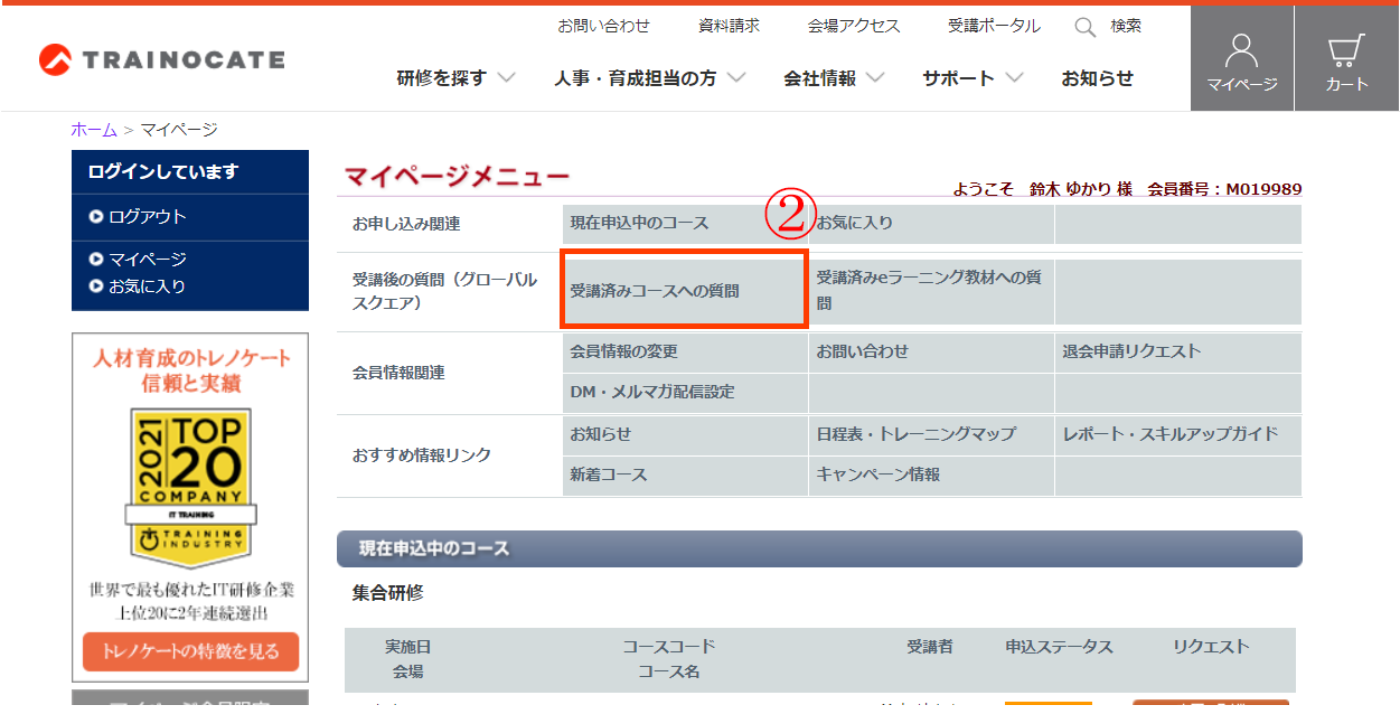
Task: Click the 集合研修 subheading
Action: click(388, 593)
